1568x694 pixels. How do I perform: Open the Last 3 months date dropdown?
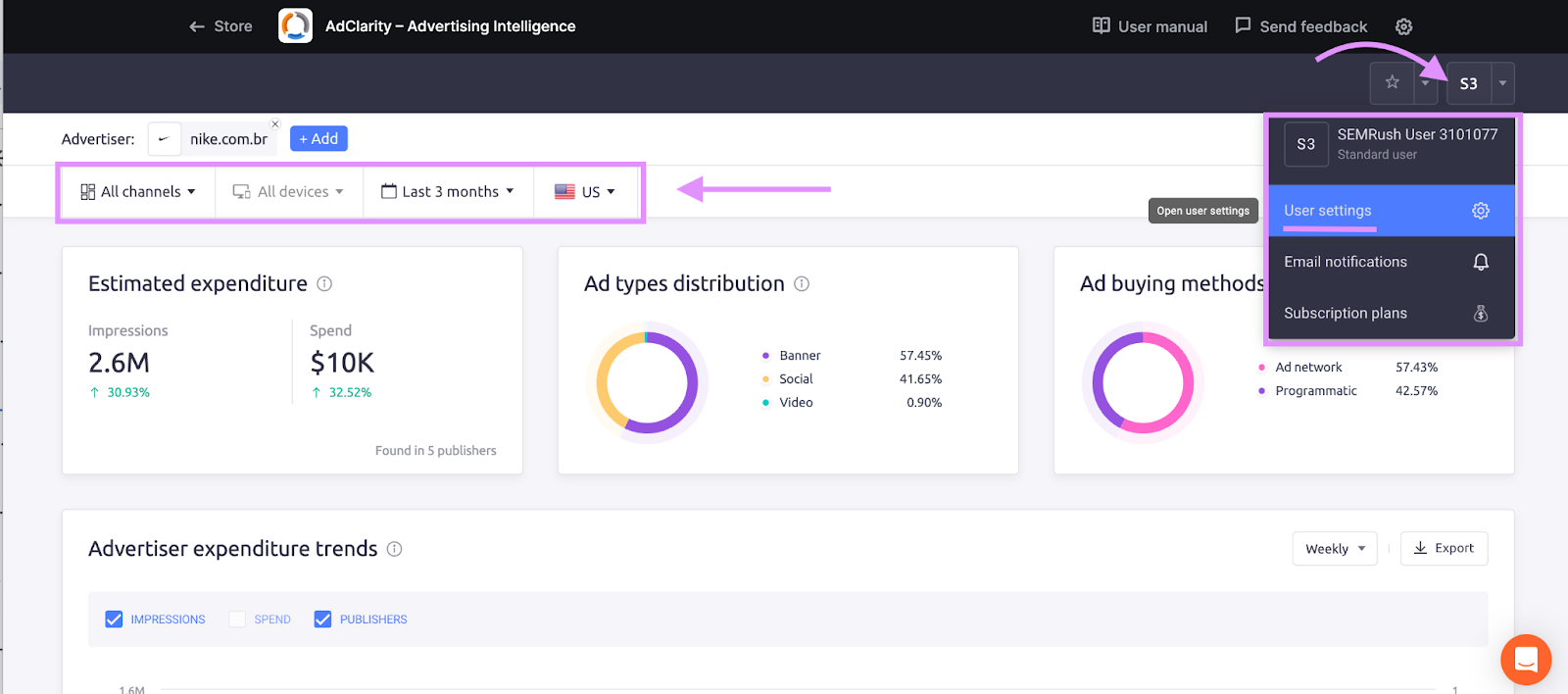click(x=448, y=192)
